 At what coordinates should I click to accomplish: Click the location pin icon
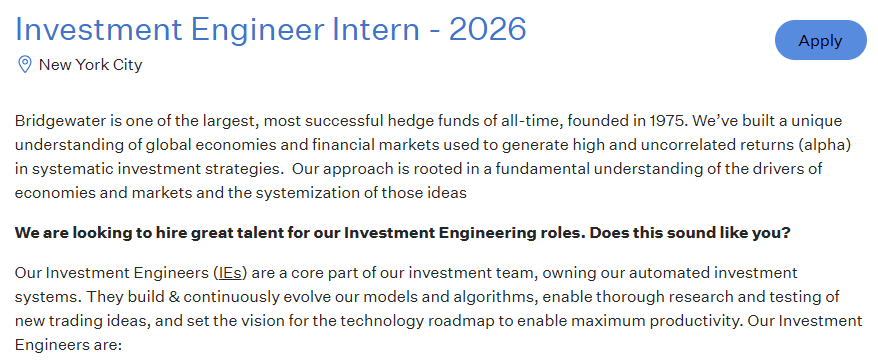pos(25,64)
